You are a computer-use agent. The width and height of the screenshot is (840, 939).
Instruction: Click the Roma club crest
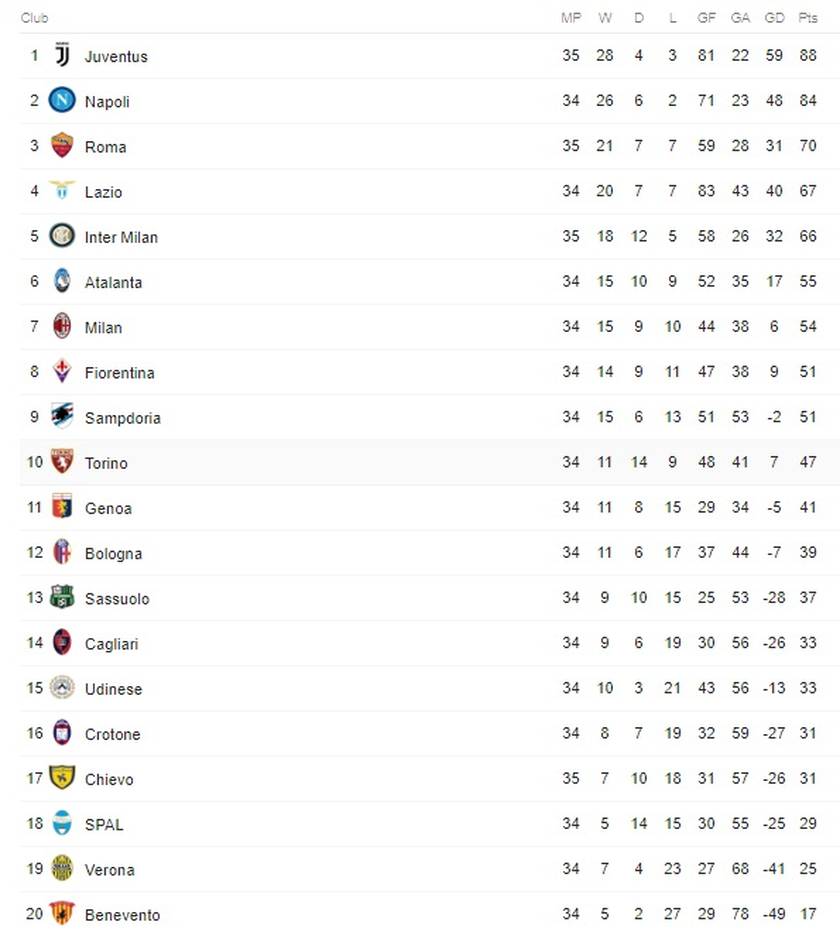pyautogui.click(x=62, y=146)
